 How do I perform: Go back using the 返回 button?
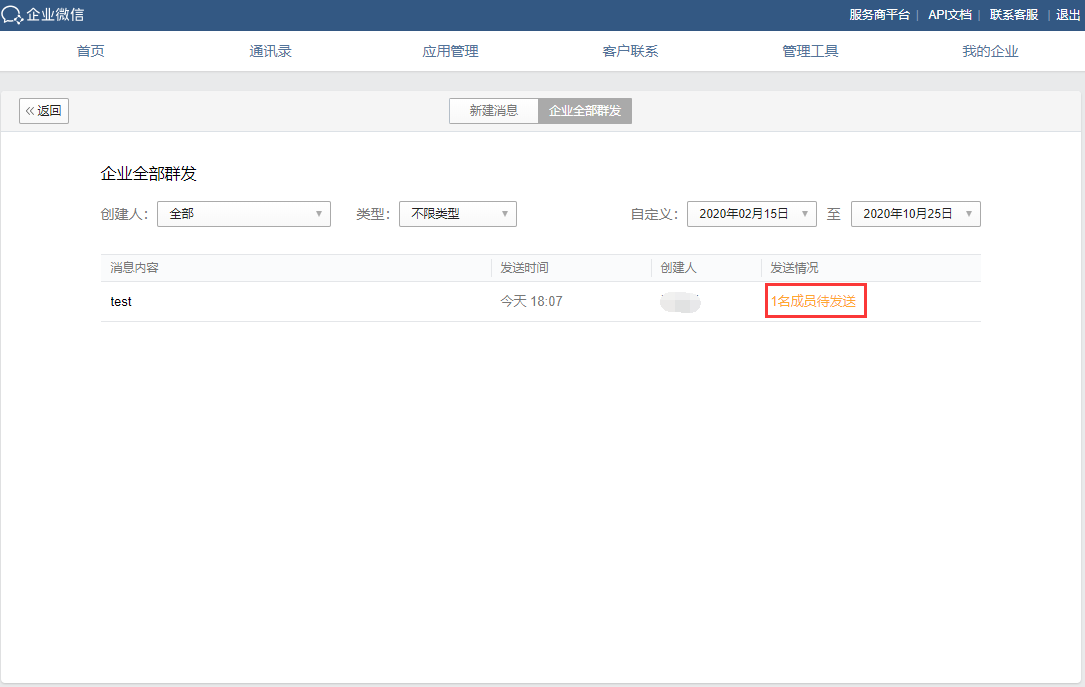pos(44,111)
